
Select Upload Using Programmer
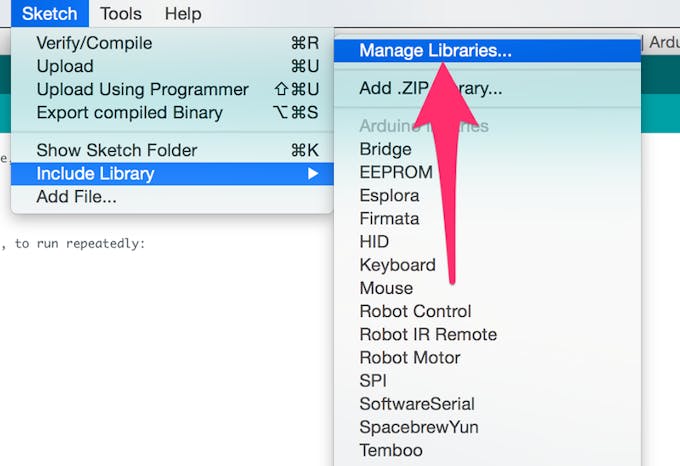pos(142,89)
